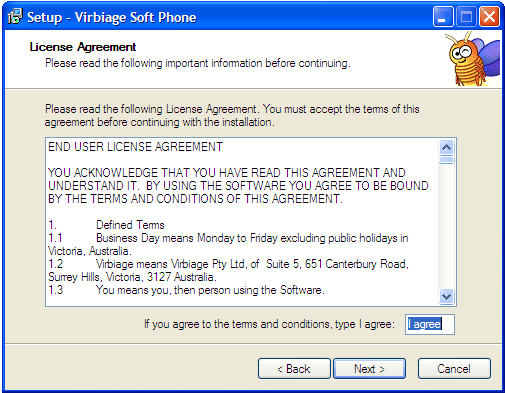Go back with the < Back button
The image size is (505, 393).
(294, 369)
